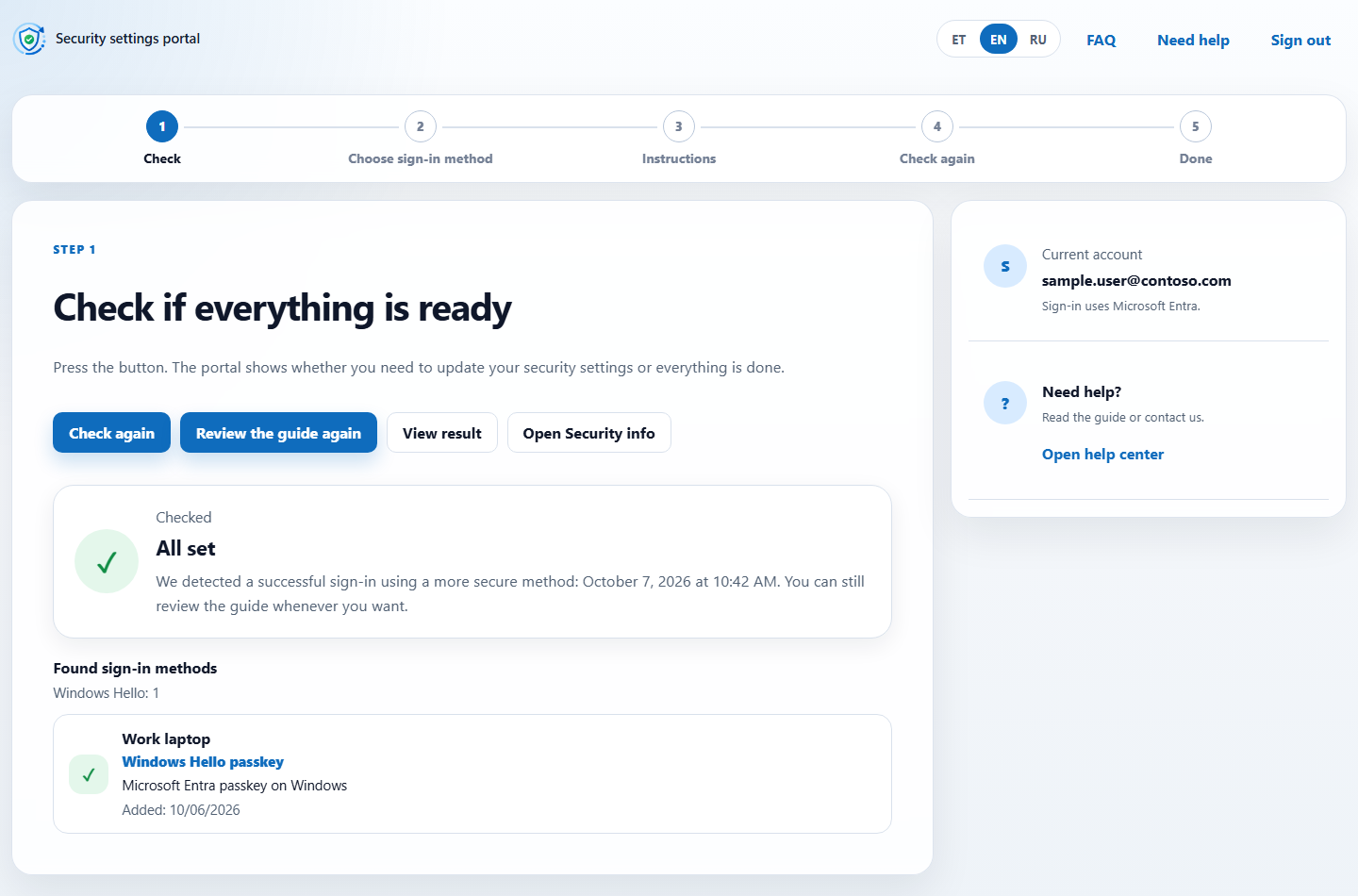The image size is (1358, 896).
Task: Click the Work laptop device name
Action: (166, 738)
